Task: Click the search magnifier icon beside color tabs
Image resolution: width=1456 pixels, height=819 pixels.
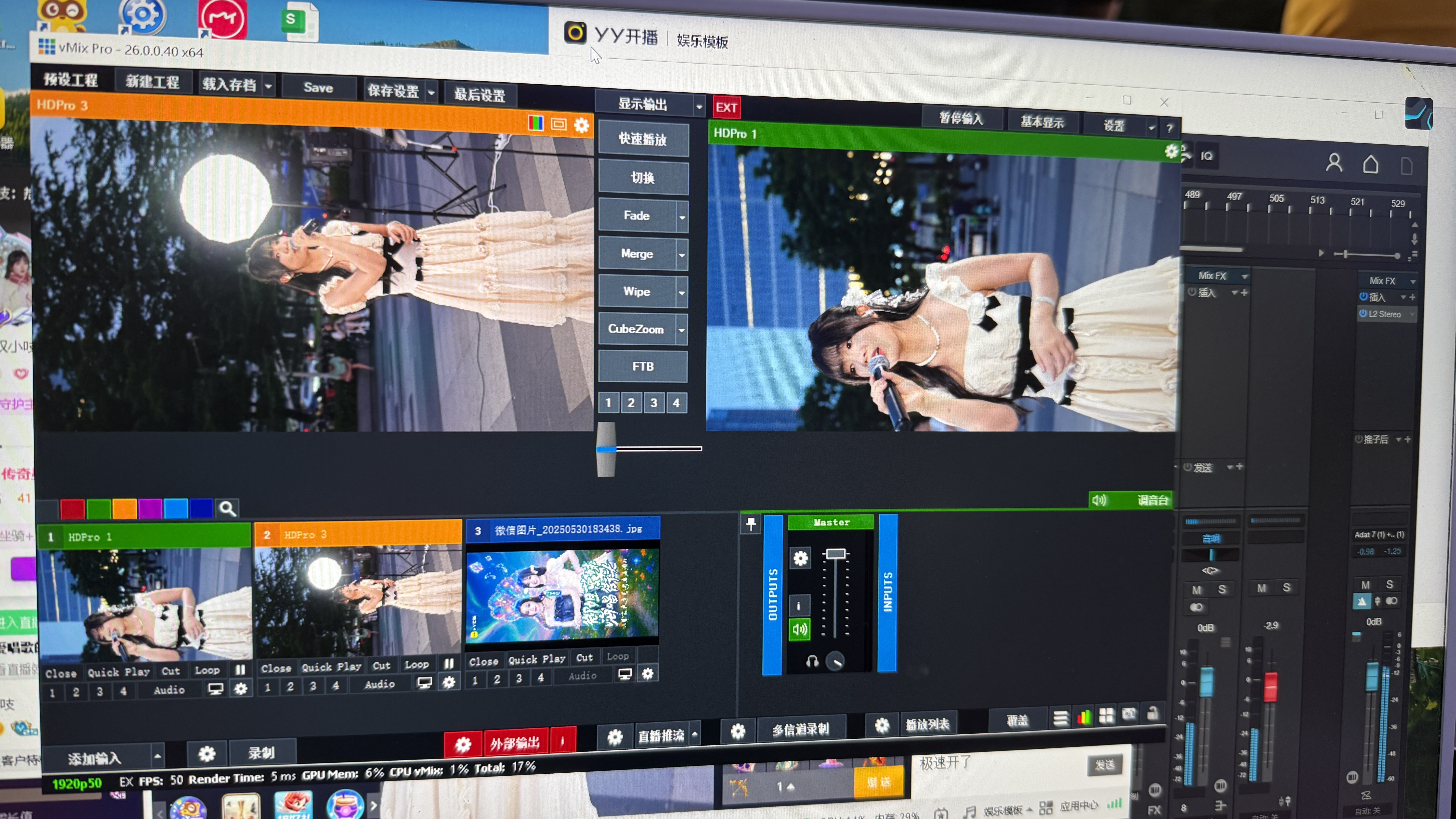Action: (227, 509)
